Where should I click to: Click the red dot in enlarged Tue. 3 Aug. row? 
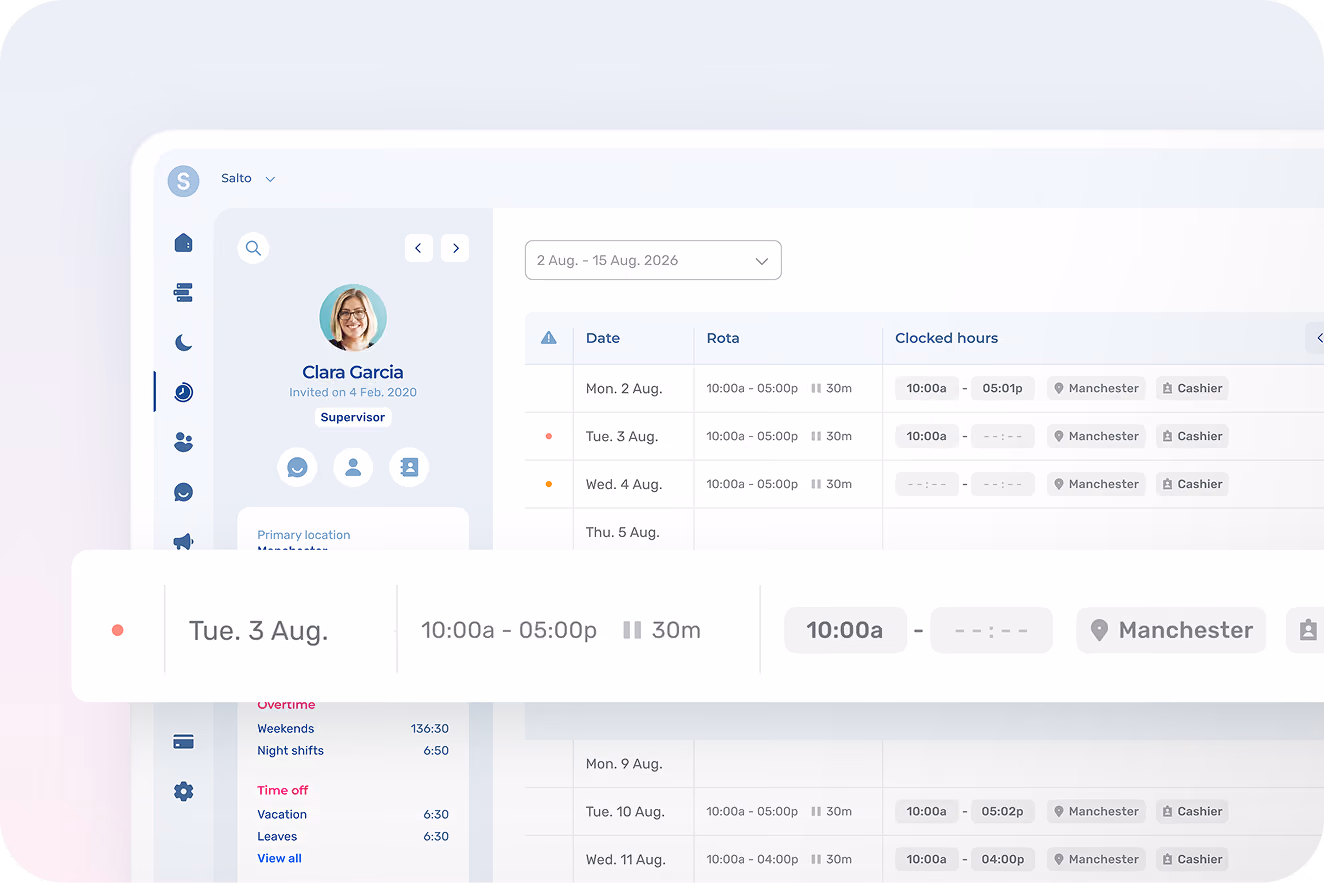(118, 630)
